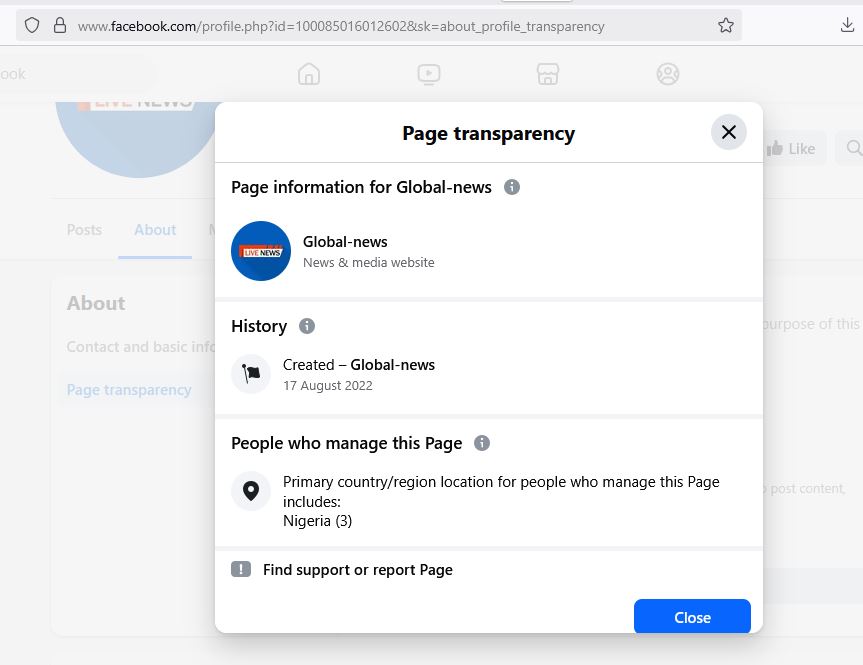This screenshot has width=863, height=665.
Task: Open the Facebook Video tab icon
Action: [x=429, y=74]
